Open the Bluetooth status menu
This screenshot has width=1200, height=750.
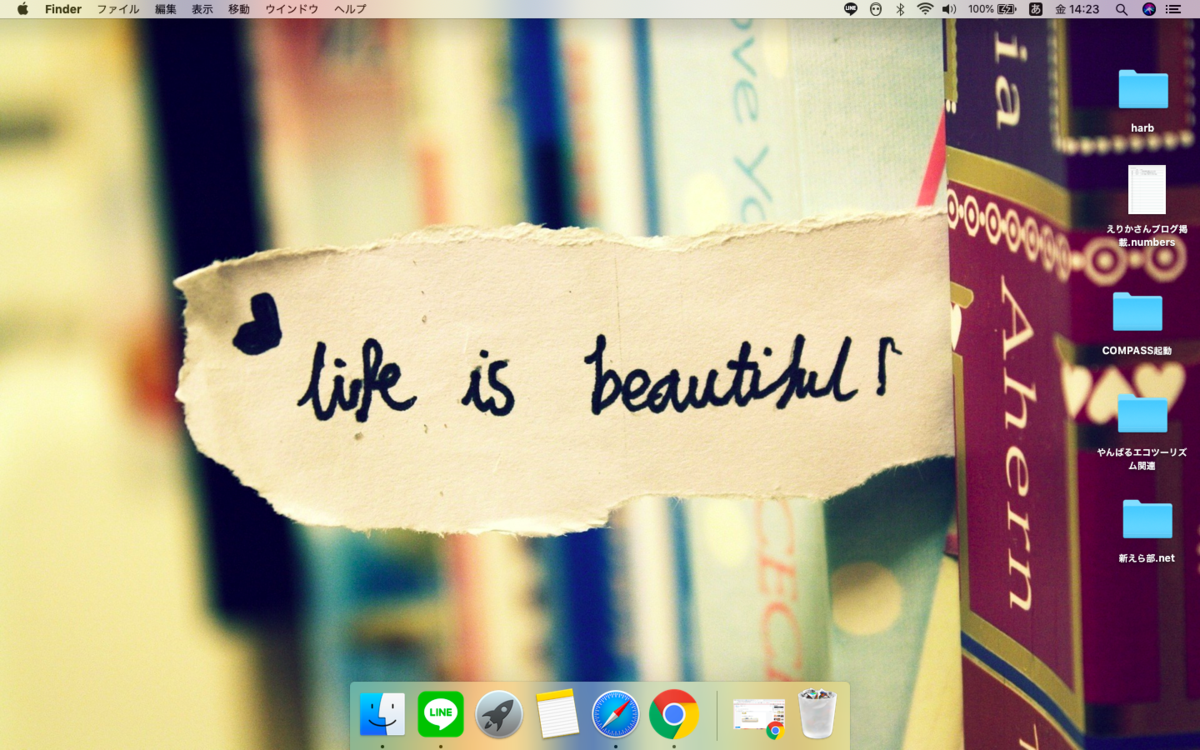900,9
